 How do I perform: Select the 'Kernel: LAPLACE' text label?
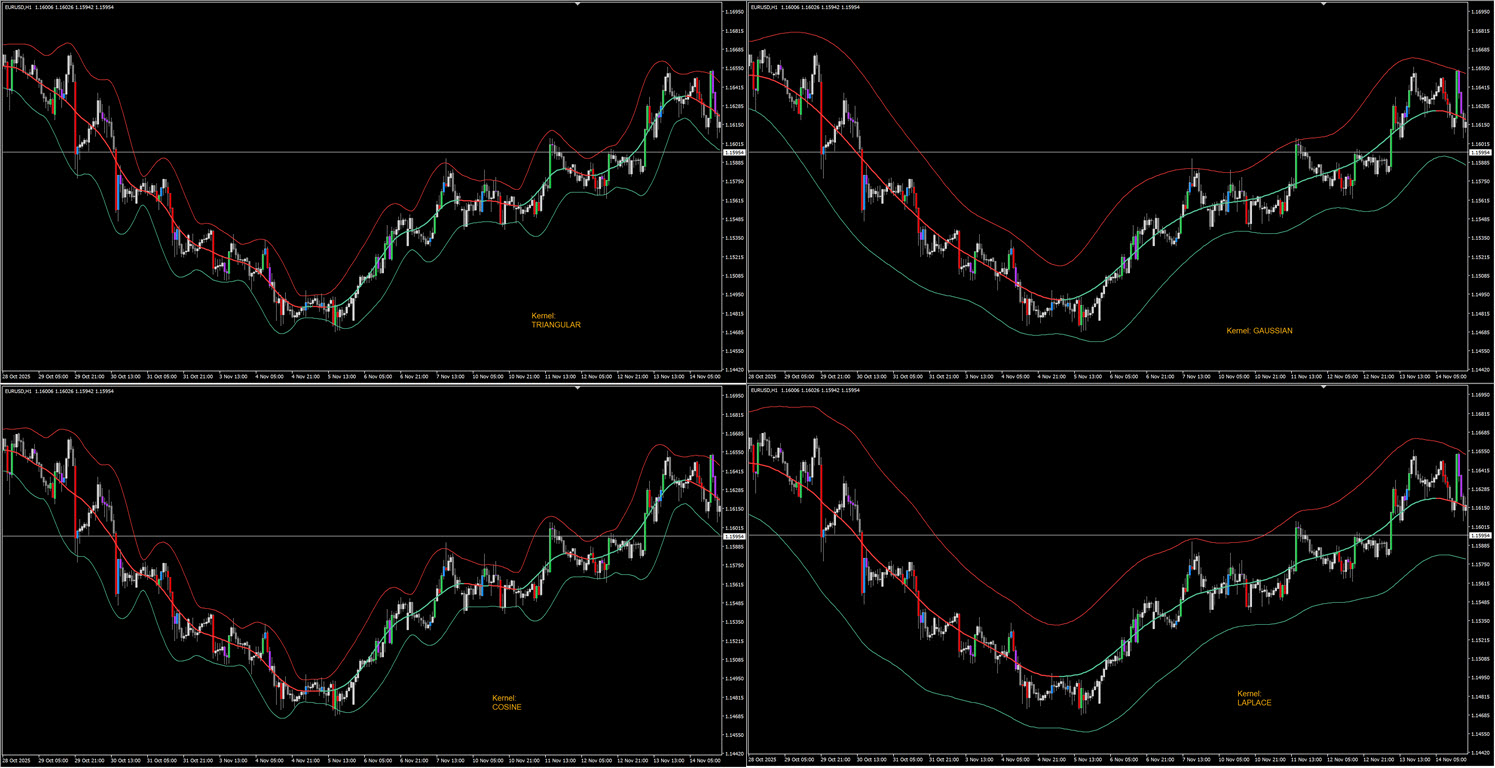[1254, 698]
